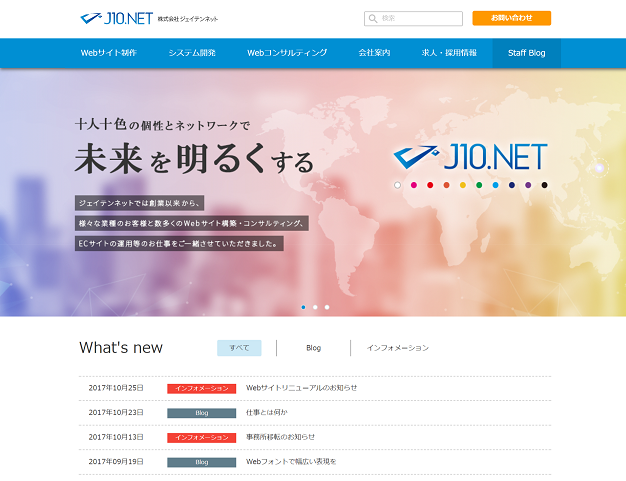The height and width of the screenshot is (481, 626).
Task: Select the second slider pagination dot
Action: point(315,307)
